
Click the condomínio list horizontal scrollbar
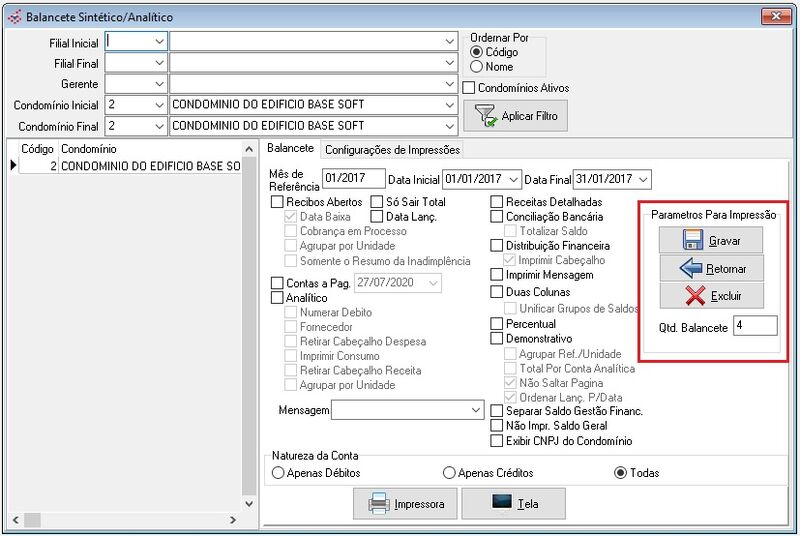(125, 521)
